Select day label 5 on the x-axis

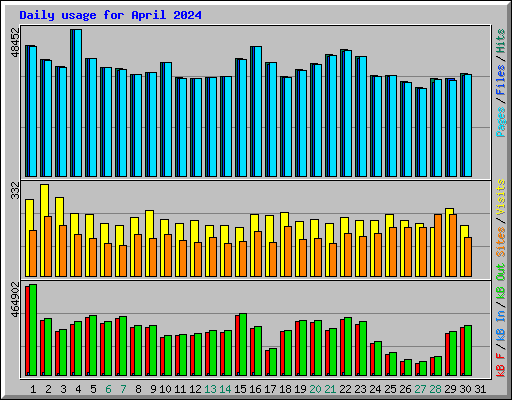pyautogui.click(x=93, y=389)
